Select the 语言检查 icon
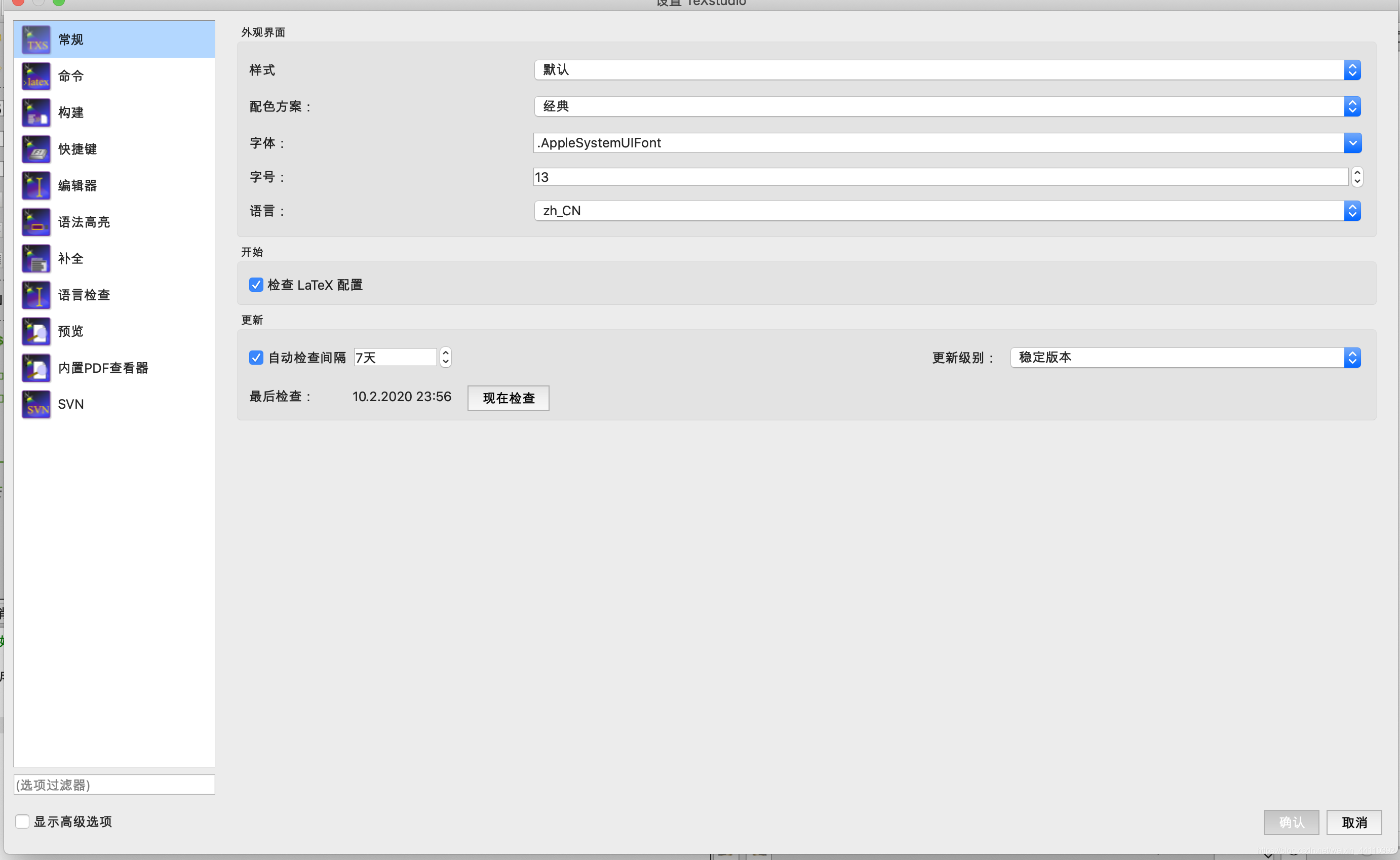The width and height of the screenshot is (1400, 860). (36, 295)
